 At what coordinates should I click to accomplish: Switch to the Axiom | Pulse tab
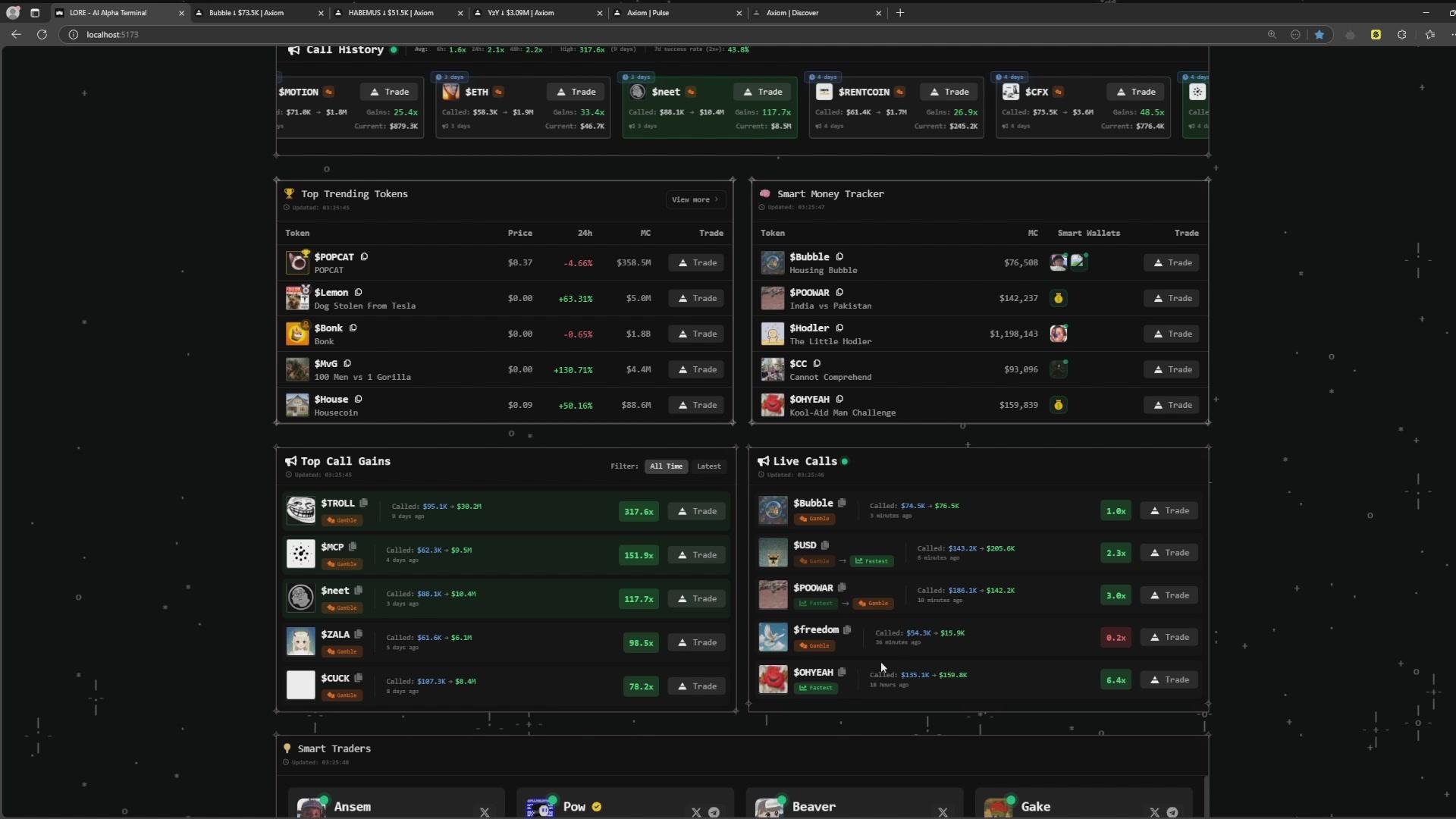click(648, 13)
